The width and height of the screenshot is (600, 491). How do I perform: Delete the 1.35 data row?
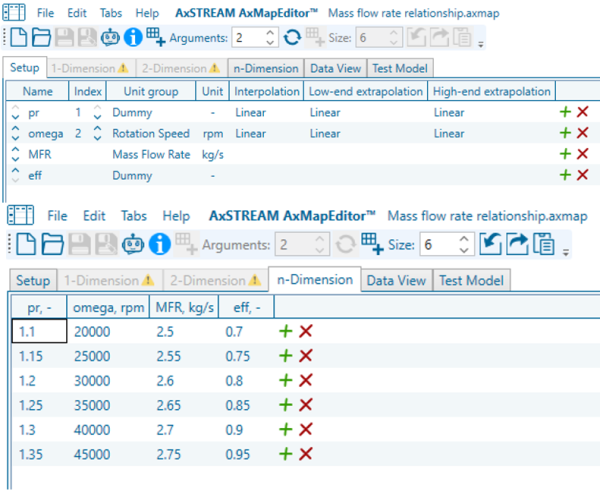(306, 454)
